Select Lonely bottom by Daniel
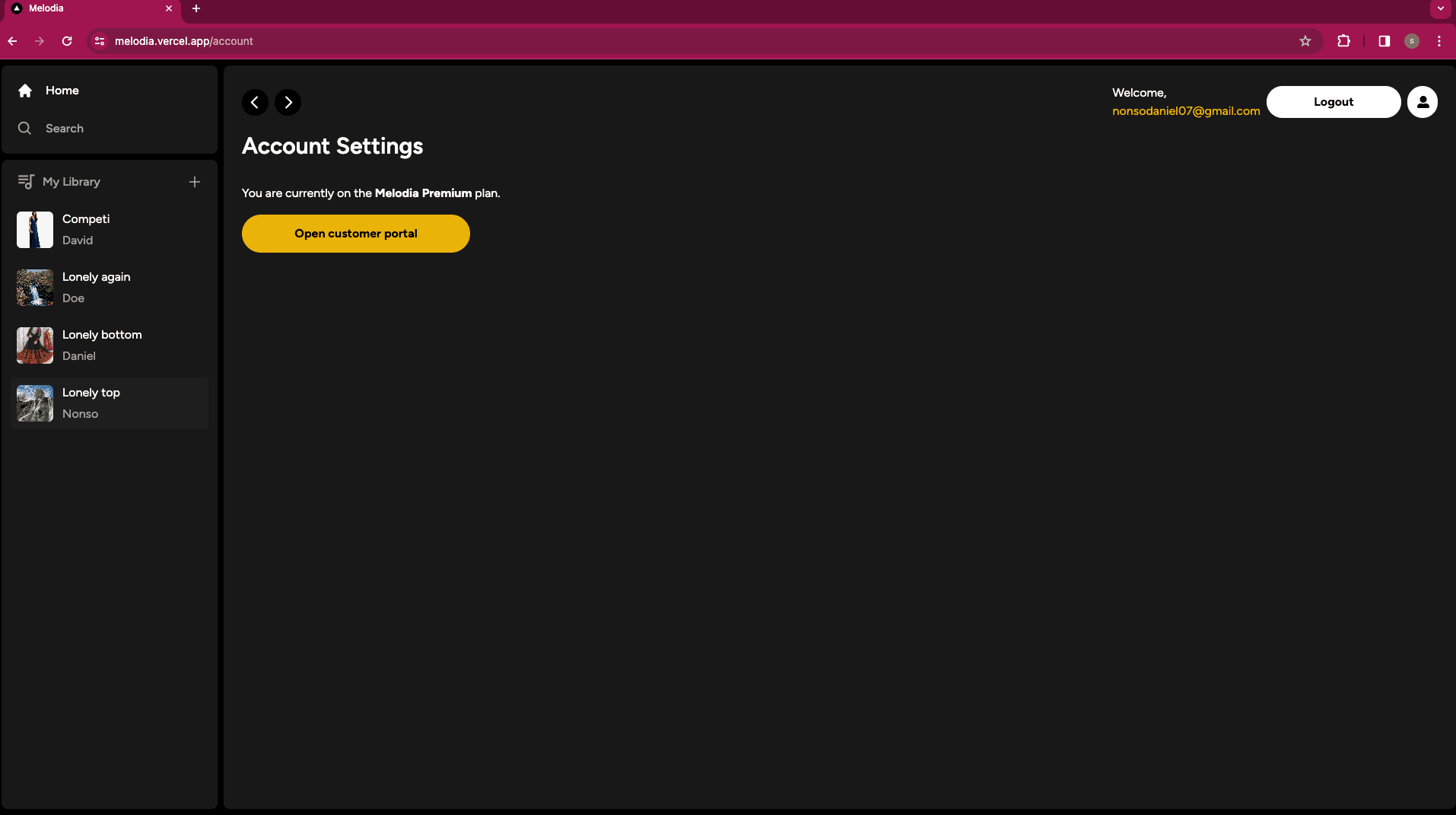 [x=102, y=345]
